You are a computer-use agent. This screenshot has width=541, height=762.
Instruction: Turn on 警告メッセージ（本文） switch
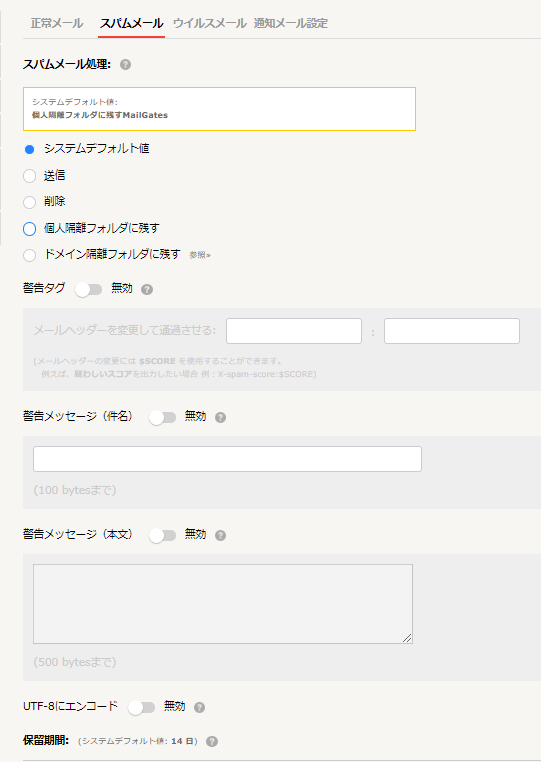pyautogui.click(x=162, y=536)
